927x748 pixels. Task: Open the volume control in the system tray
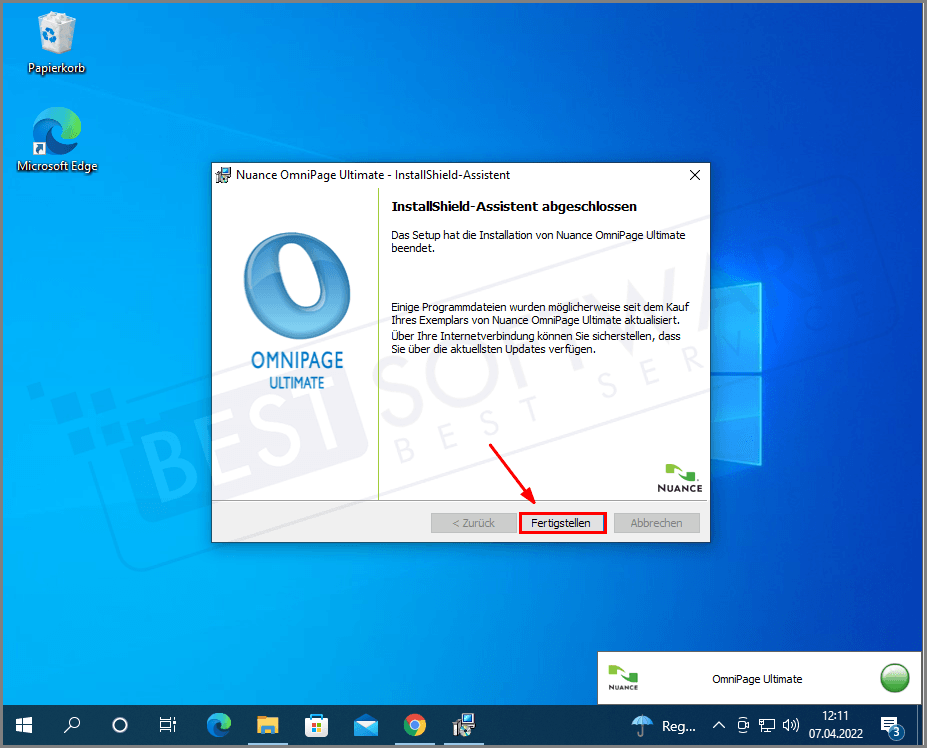click(791, 725)
